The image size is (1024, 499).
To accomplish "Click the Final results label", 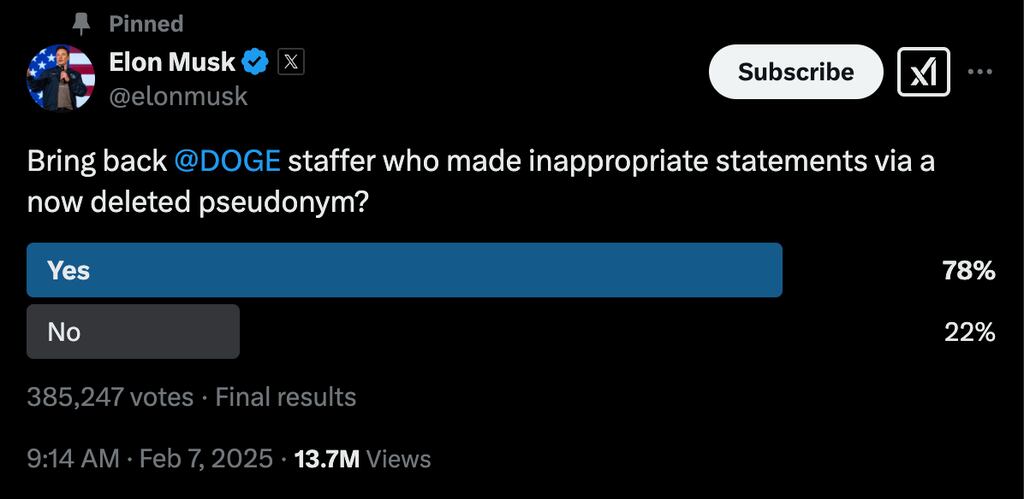I will tap(286, 397).
